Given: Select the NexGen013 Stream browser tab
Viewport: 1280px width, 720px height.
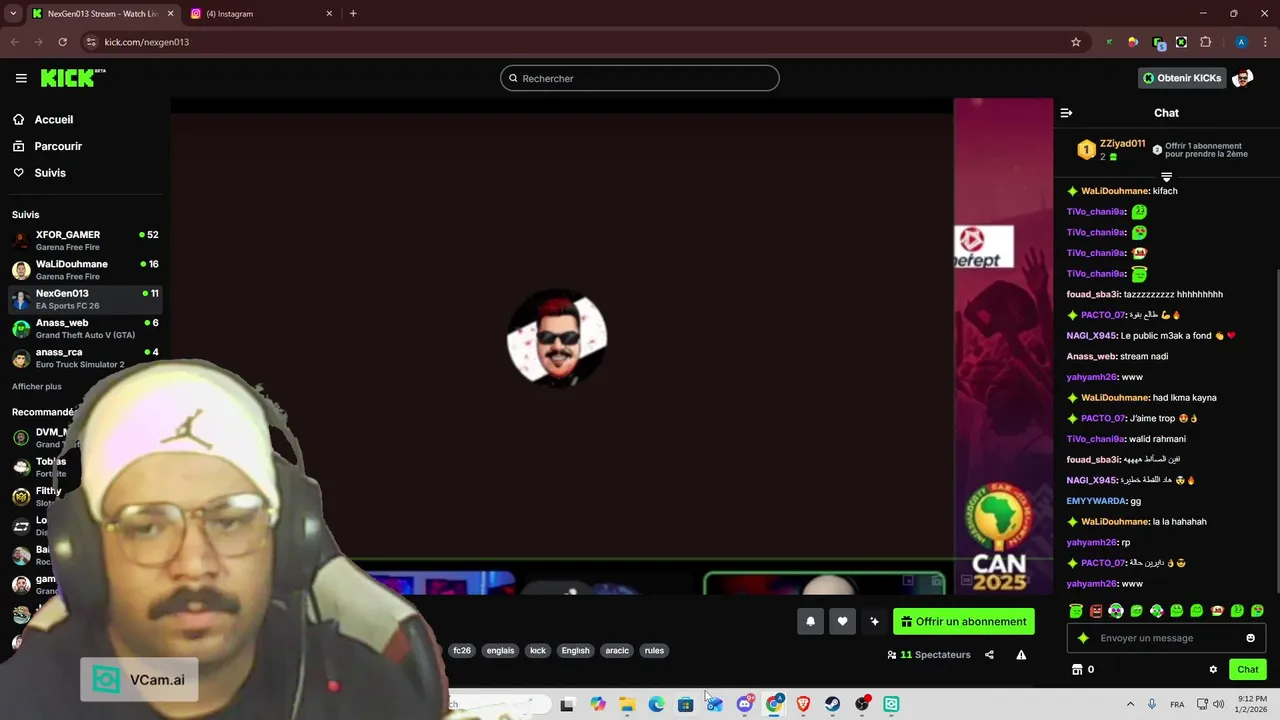Looking at the screenshot, I should (104, 14).
